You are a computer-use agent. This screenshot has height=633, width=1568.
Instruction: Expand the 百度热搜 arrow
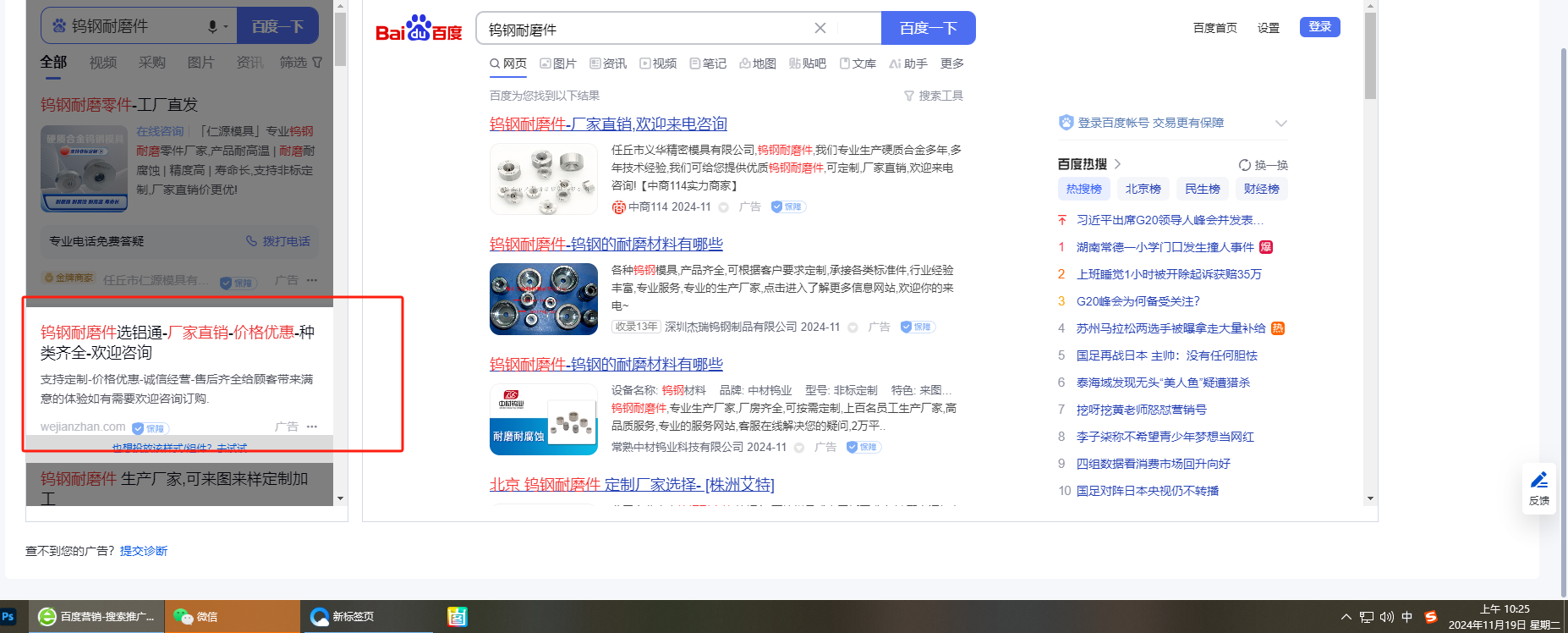coord(1117,164)
